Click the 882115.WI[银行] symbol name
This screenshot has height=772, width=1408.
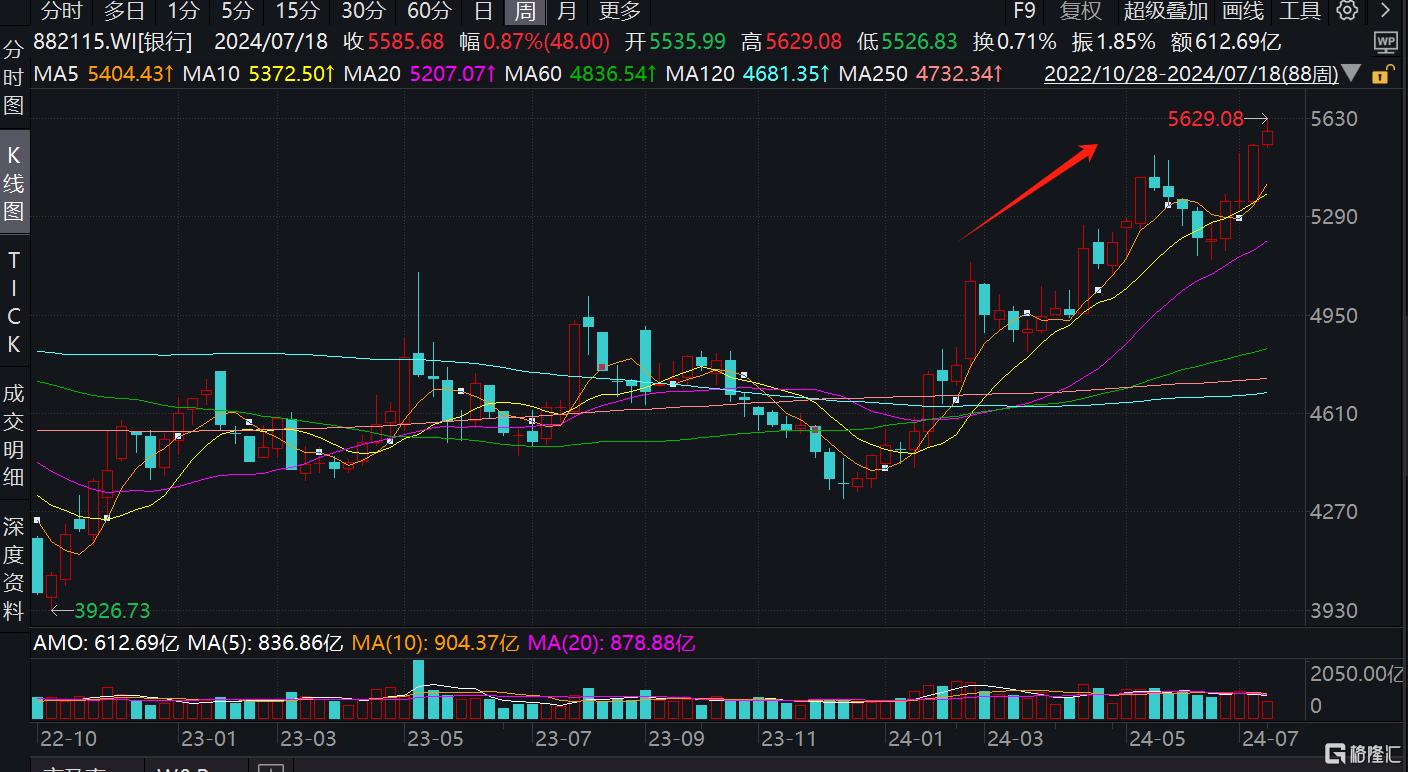tap(112, 42)
